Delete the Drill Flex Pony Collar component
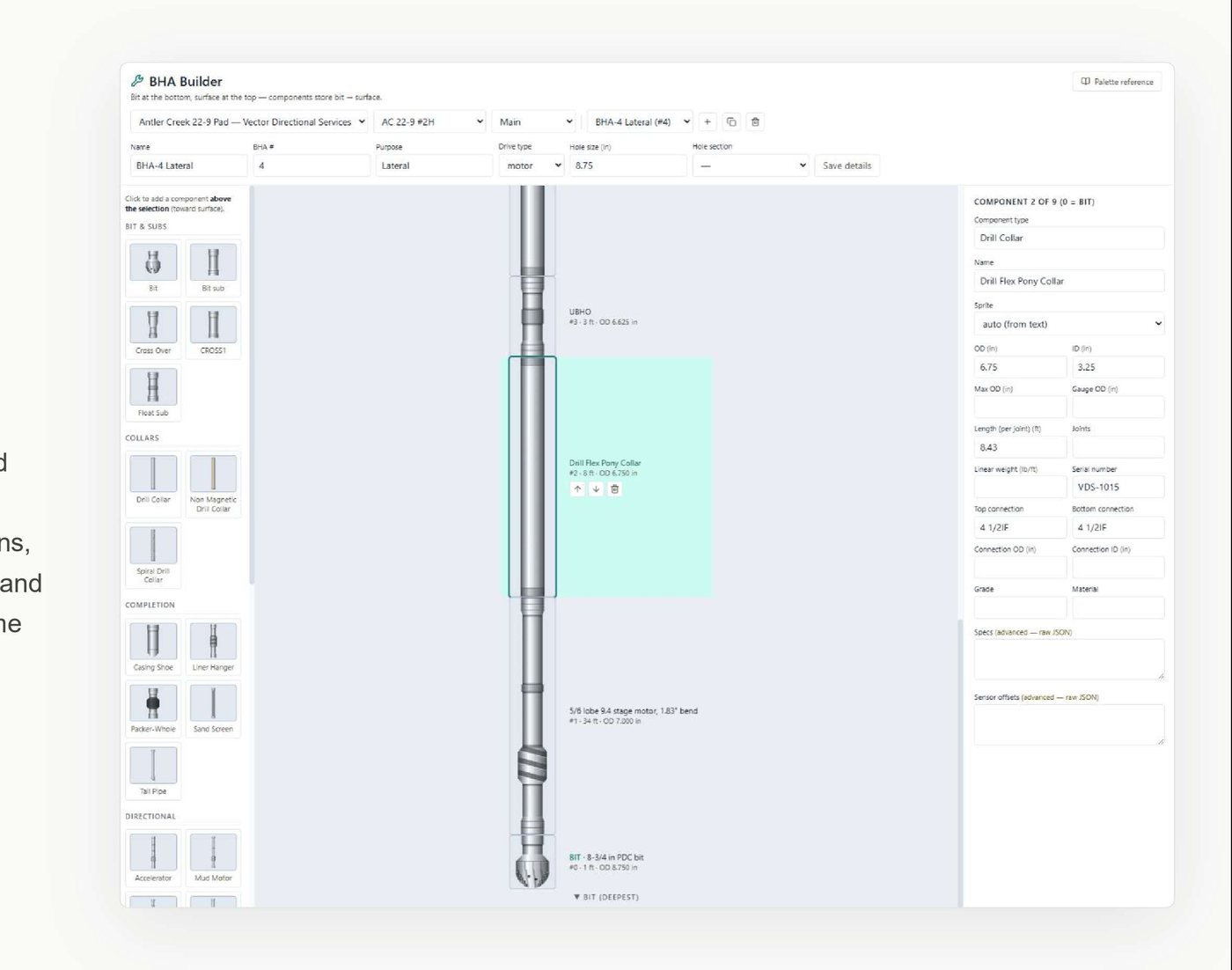The image size is (1232, 970). click(615, 489)
